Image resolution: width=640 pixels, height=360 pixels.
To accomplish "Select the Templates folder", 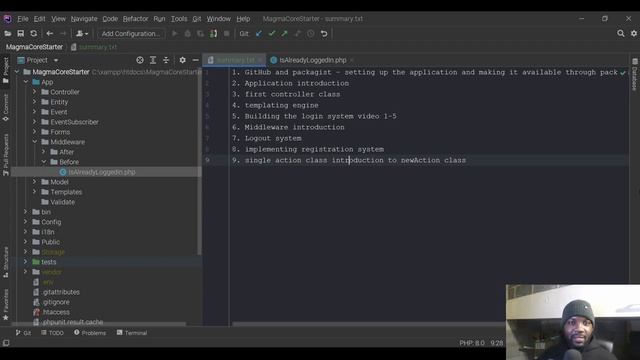I will pyautogui.click(x=66, y=192).
